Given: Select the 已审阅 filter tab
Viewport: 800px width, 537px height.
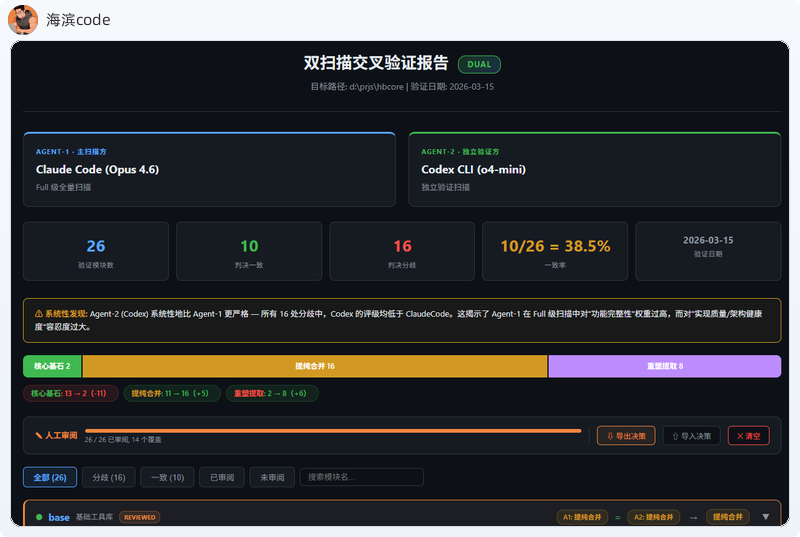Looking at the screenshot, I should point(222,477).
